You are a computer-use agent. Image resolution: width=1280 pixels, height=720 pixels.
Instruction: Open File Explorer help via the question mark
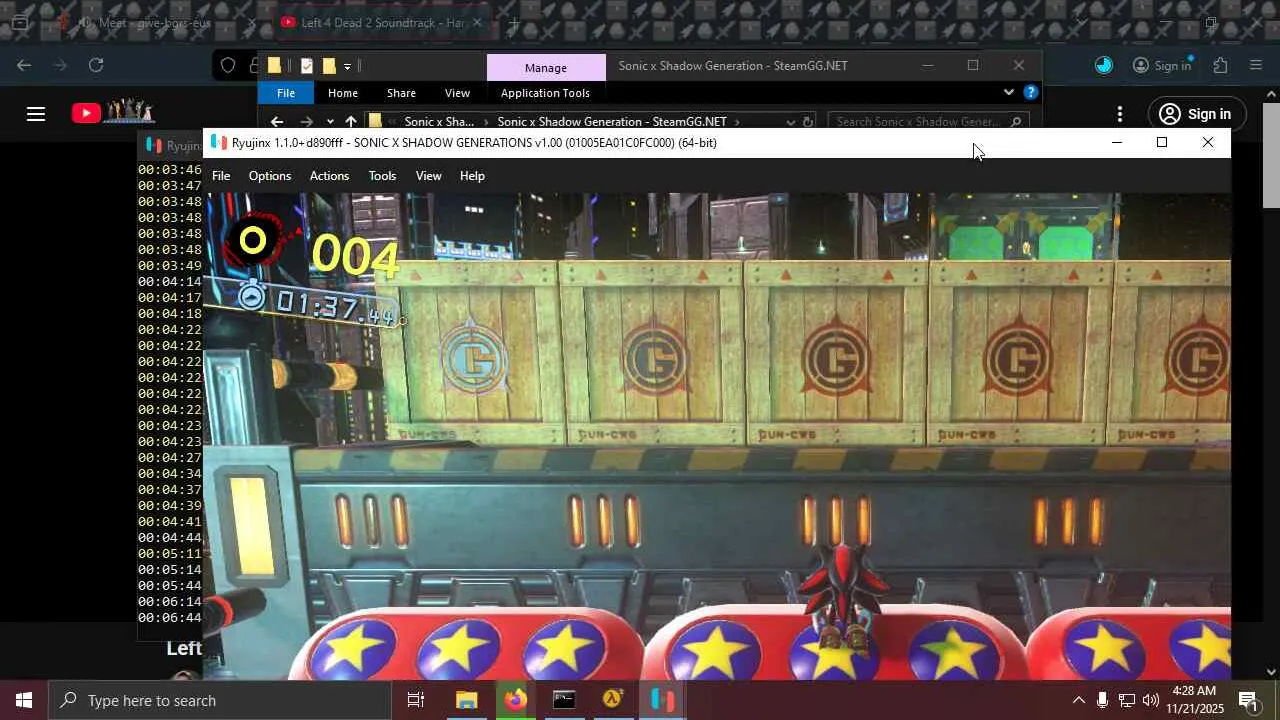(x=1031, y=93)
